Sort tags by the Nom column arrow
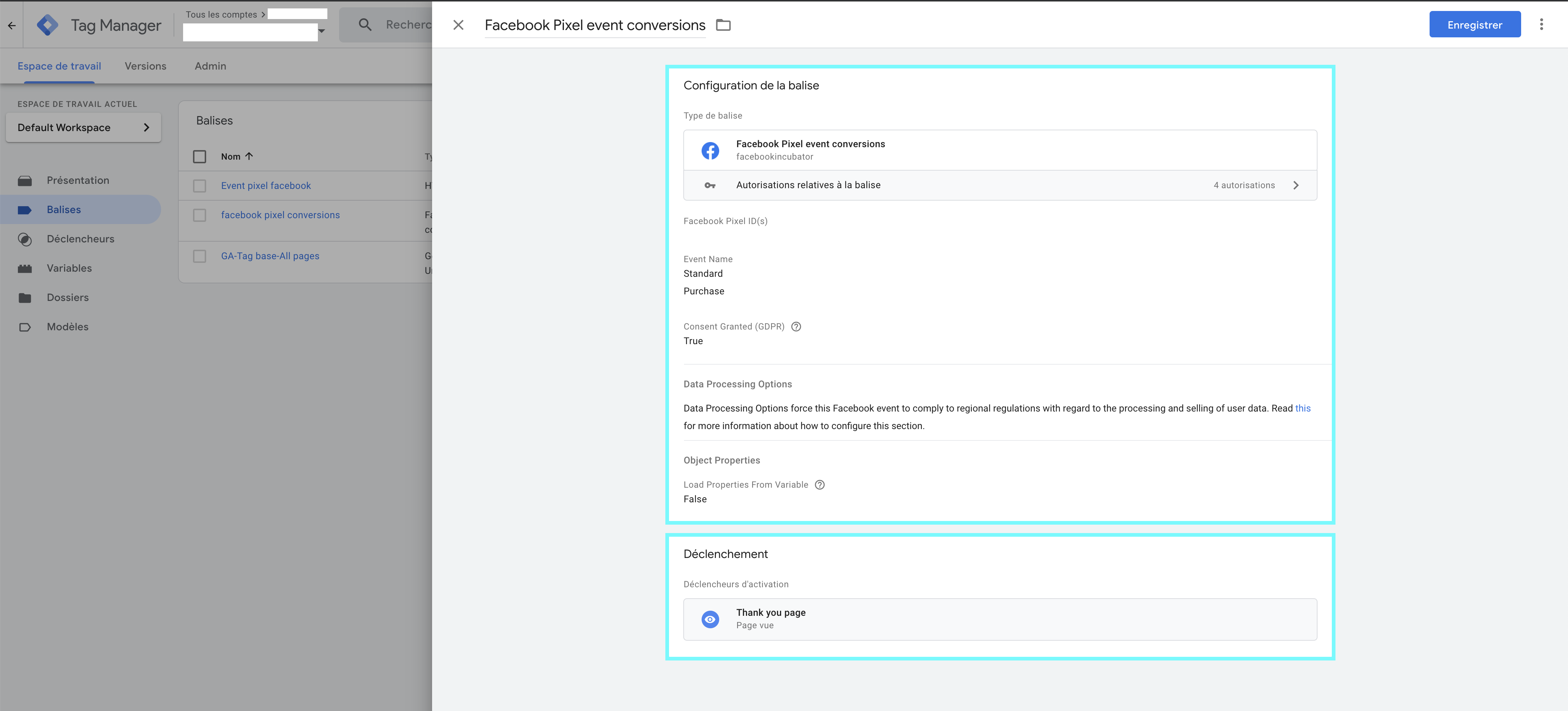 pyautogui.click(x=248, y=156)
